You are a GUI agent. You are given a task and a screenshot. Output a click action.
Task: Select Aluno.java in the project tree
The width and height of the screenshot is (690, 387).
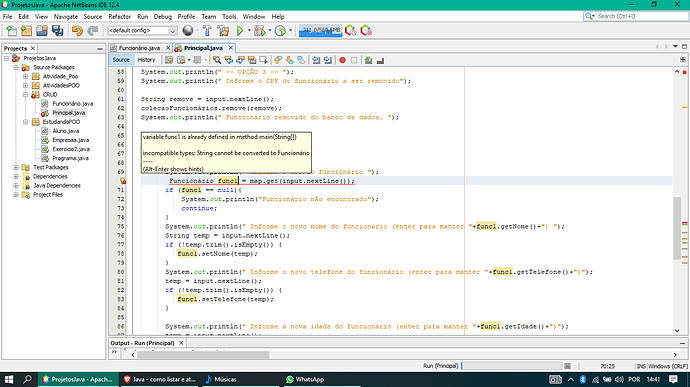pos(66,131)
